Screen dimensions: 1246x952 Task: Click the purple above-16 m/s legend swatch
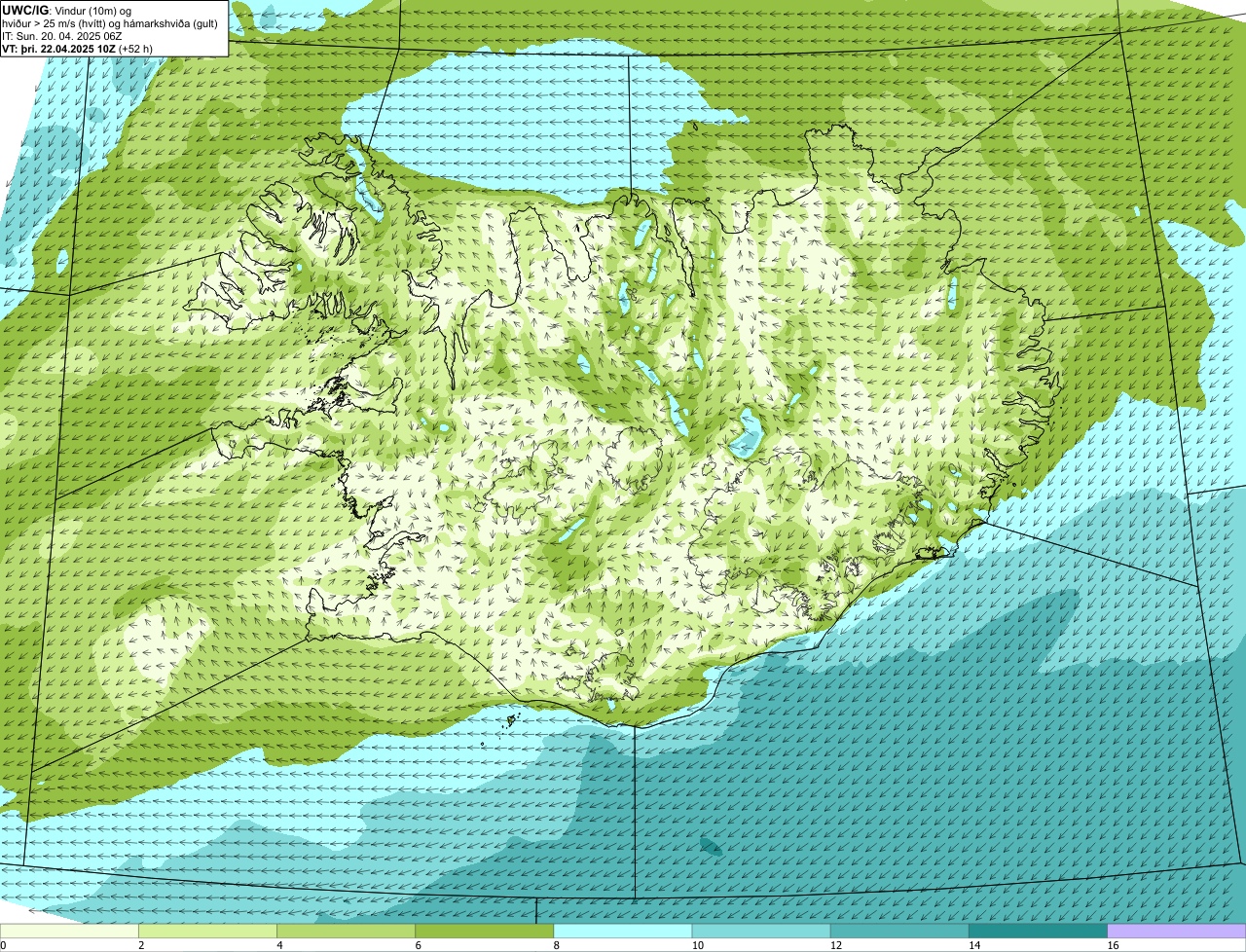pos(1177,931)
